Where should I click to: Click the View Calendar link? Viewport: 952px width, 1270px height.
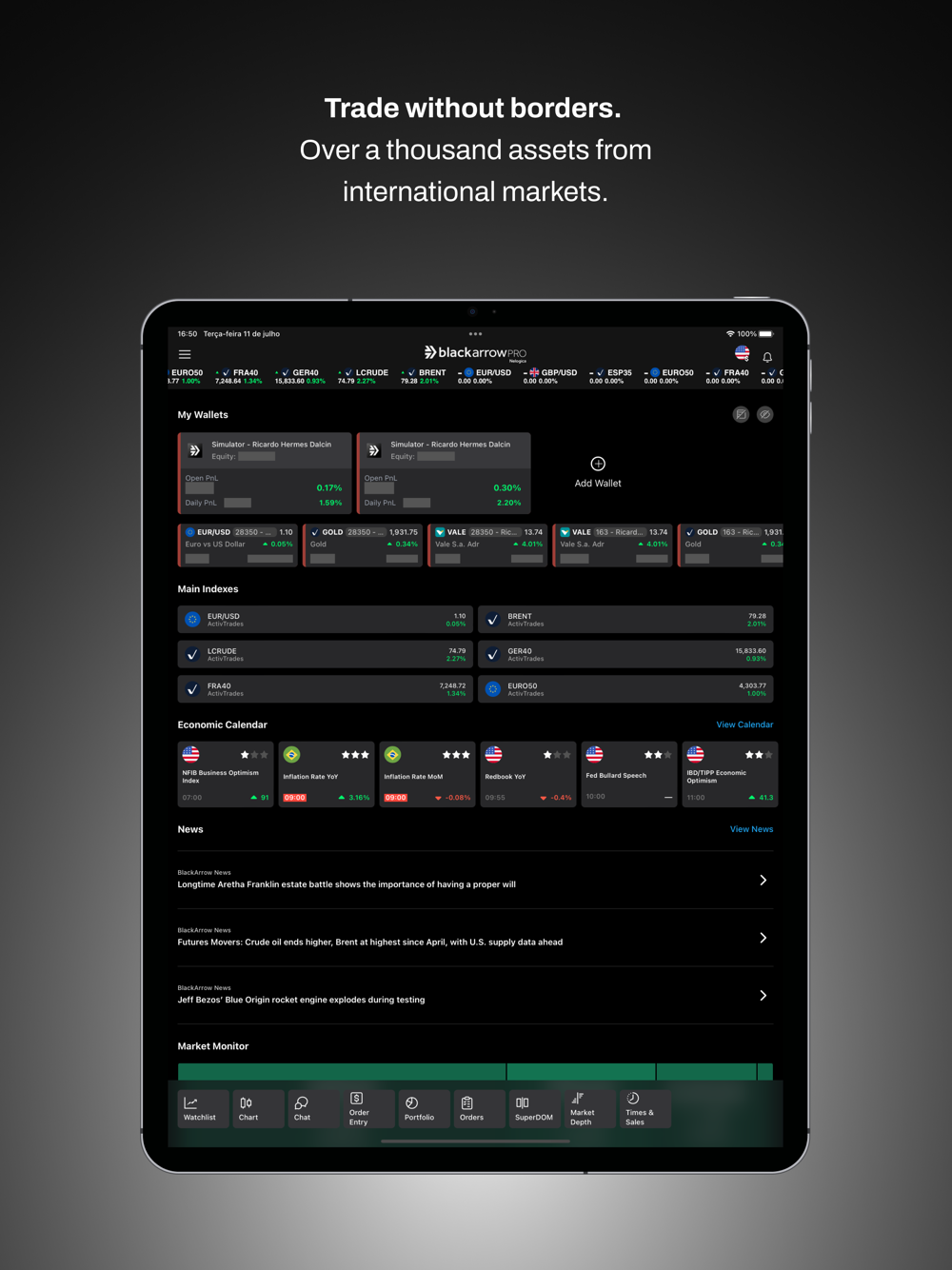744,724
